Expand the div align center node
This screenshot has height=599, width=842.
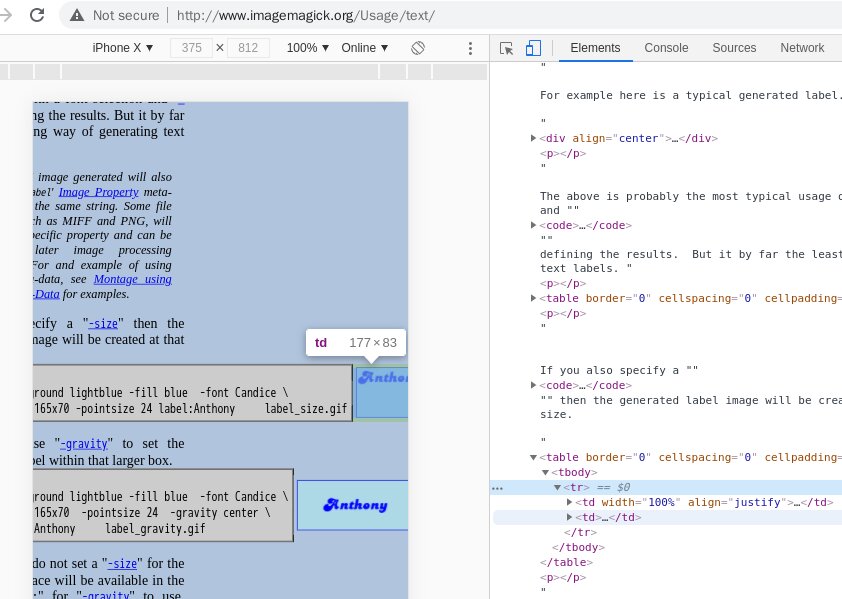click(533, 138)
